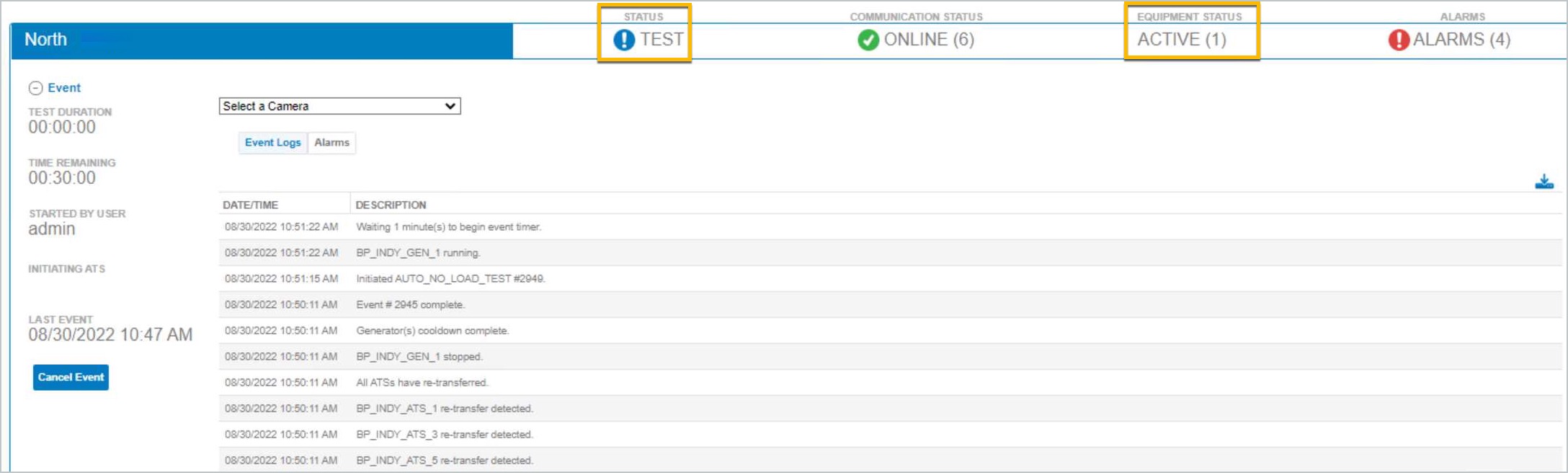1568x473 pixels.
Task: Click the time remaining value 00:30:00
Action: coord(62,177)
